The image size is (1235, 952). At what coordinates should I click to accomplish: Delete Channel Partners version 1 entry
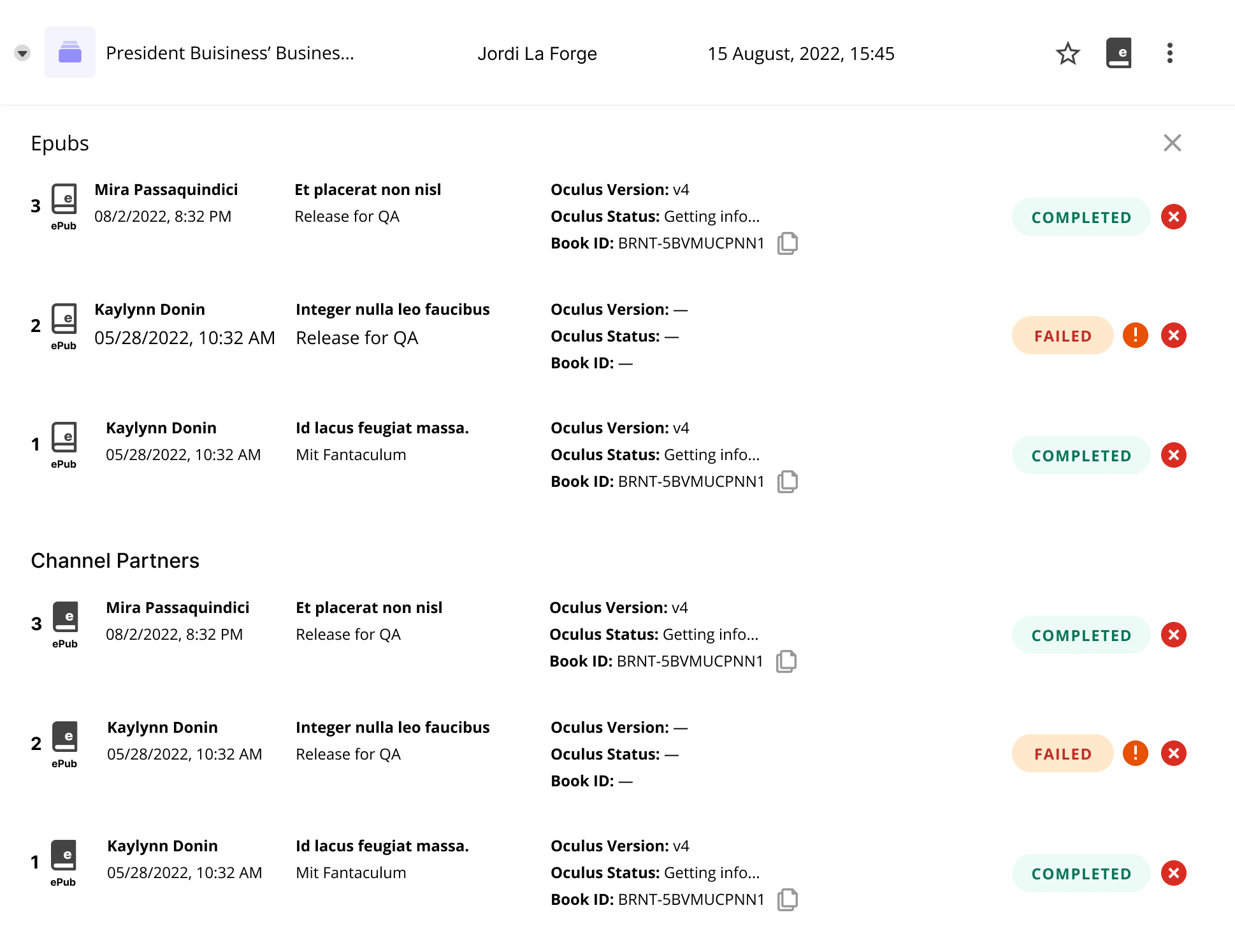(x=1173, y=873)
